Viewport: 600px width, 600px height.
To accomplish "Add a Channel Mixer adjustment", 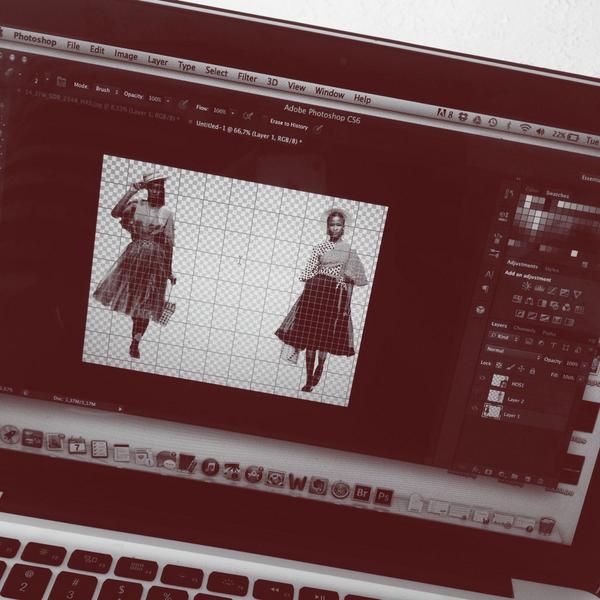I will 566,307.
